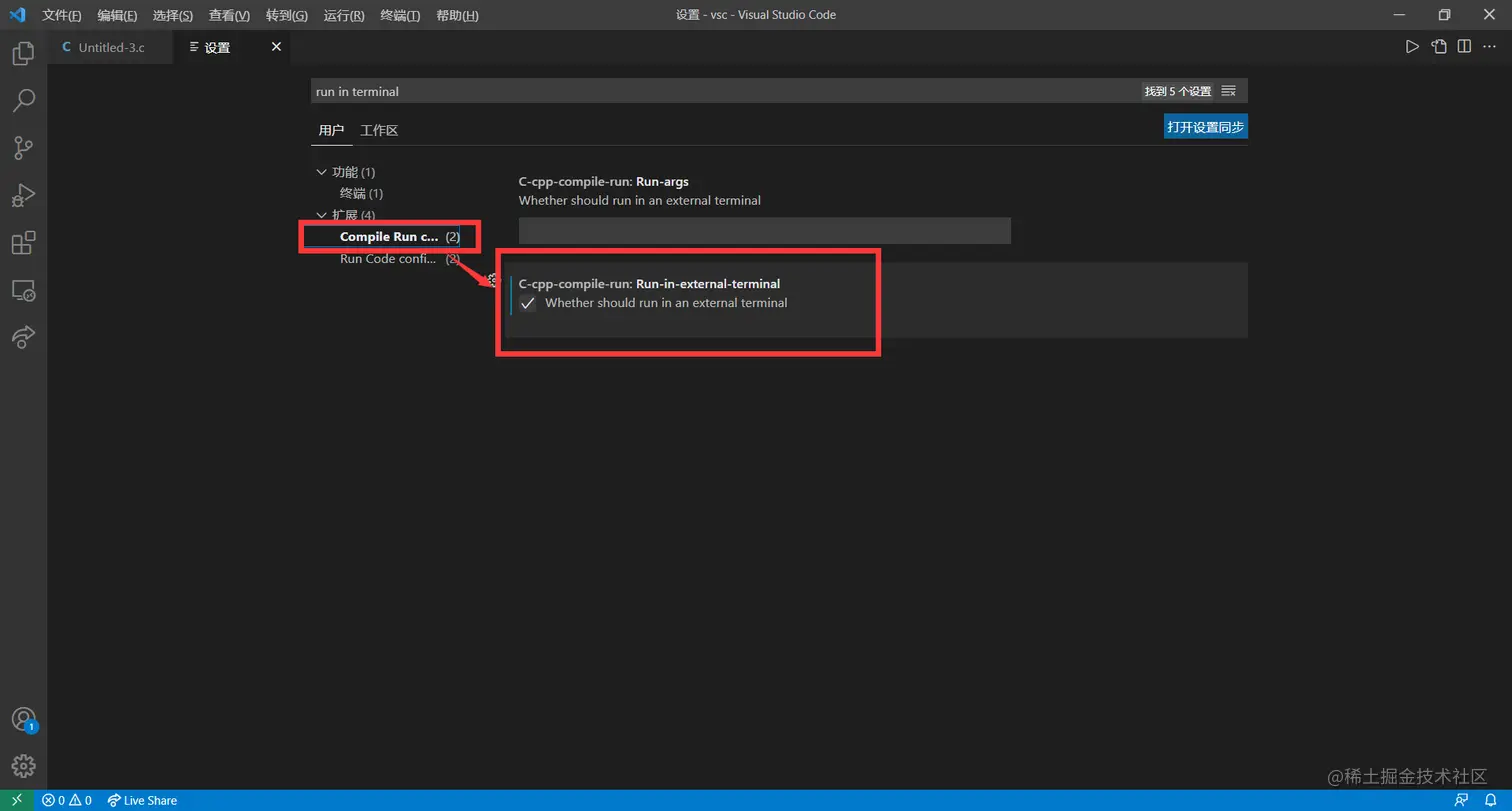
Task: Open the Search view in activity bar
Action: coord(23,101)
